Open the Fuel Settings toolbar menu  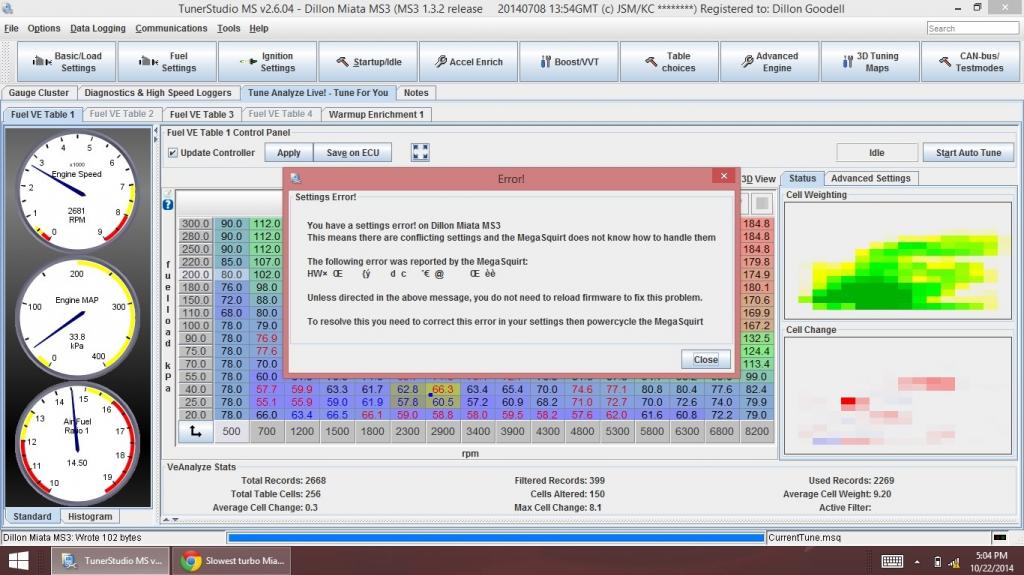point(167,61)
